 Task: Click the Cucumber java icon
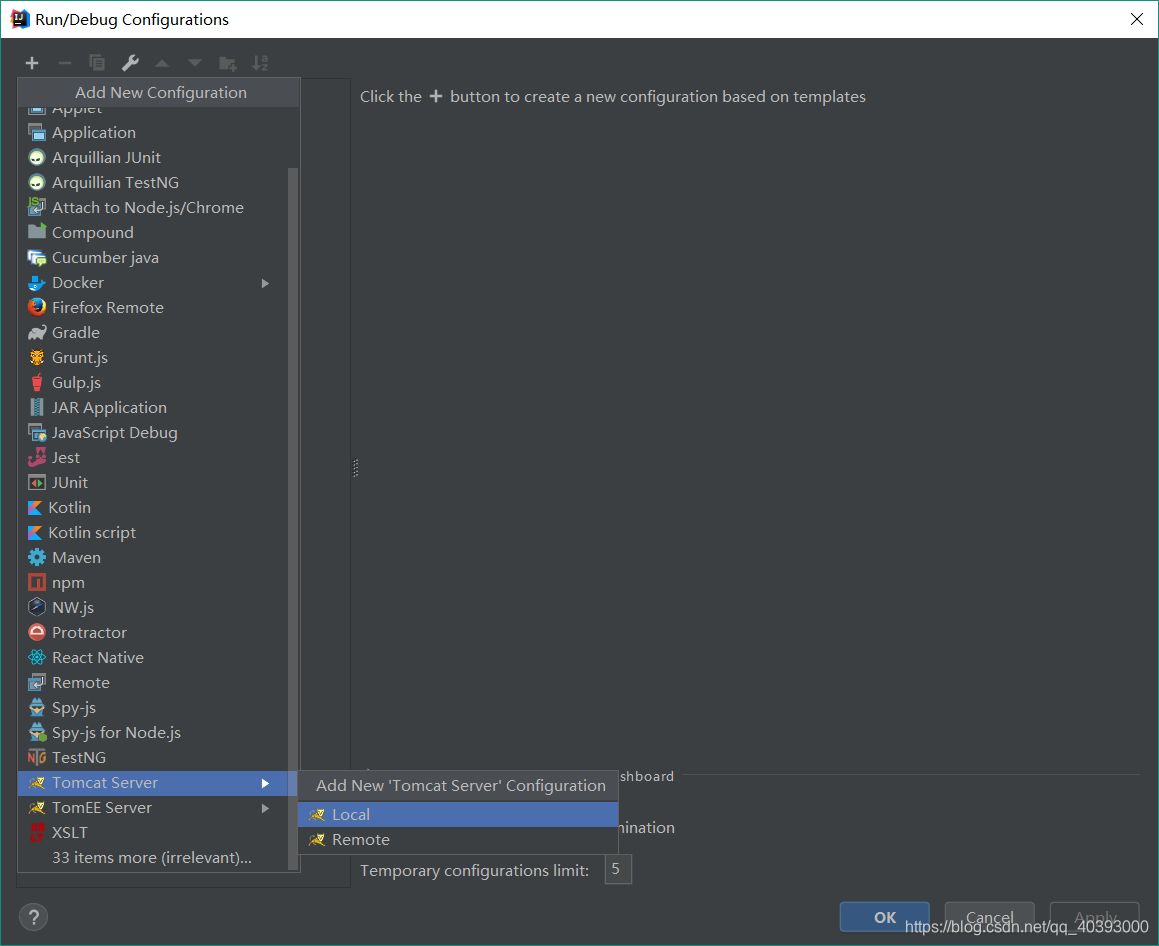click(37, 258)
